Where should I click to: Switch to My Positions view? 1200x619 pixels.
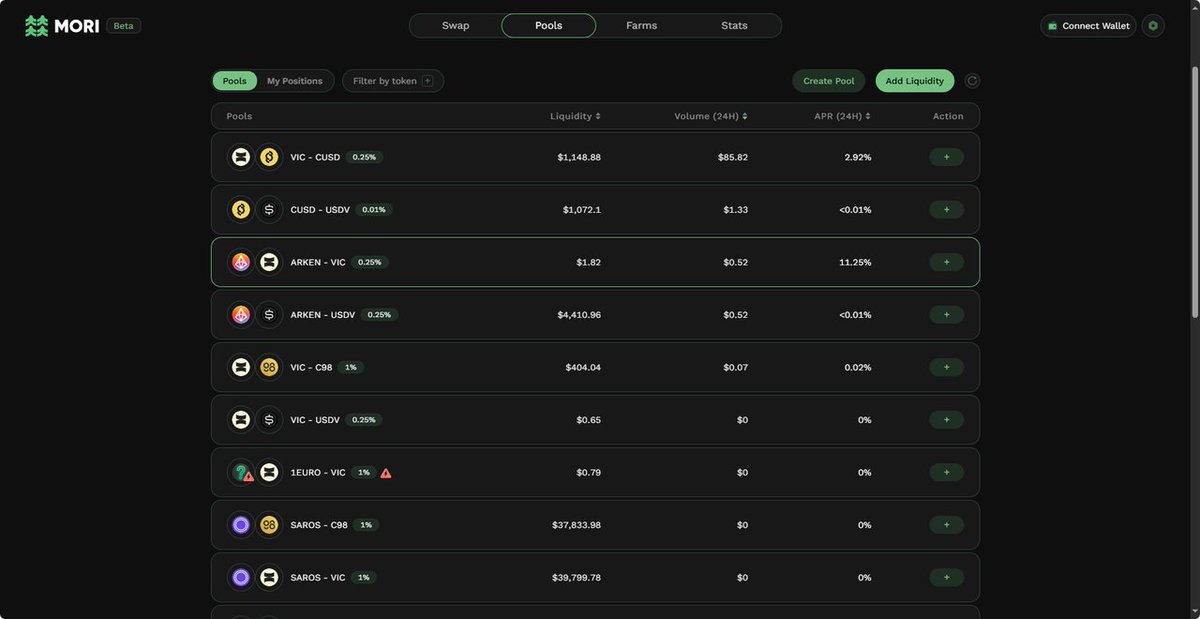295,81
